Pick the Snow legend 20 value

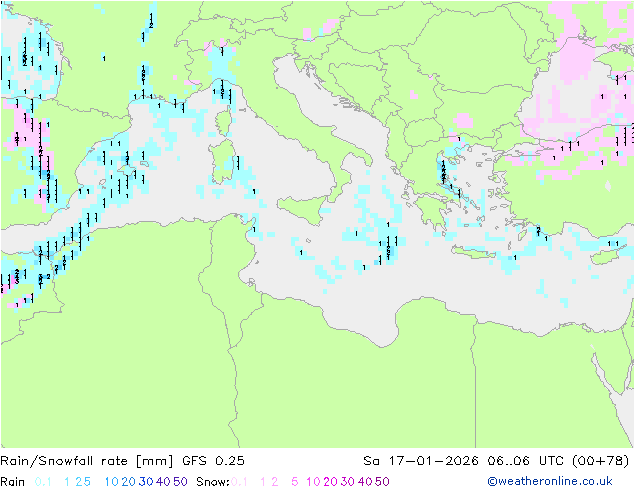(330, 482)
